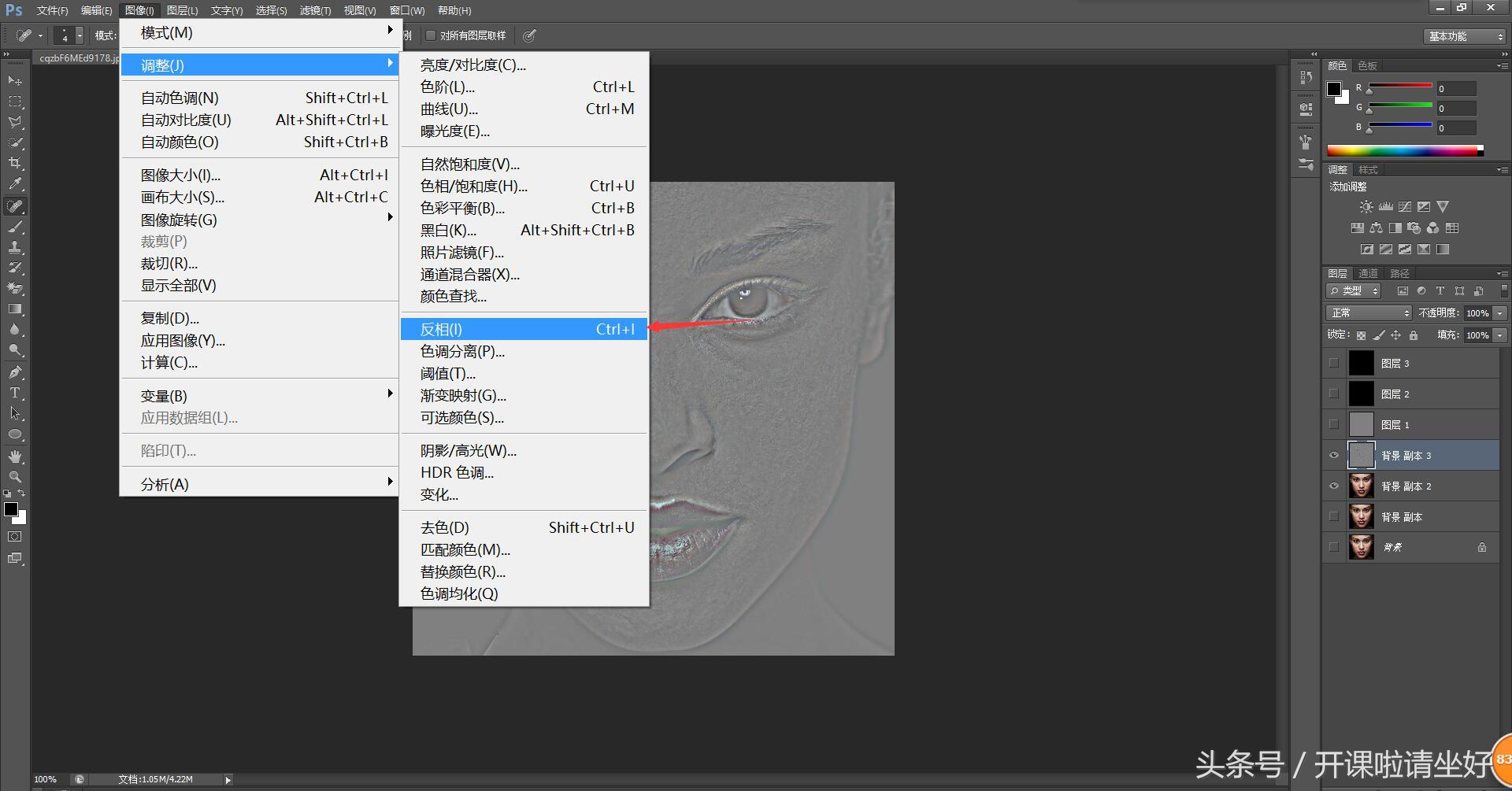Select the Crop tool
1512x791 pixels.
(15, 163)
